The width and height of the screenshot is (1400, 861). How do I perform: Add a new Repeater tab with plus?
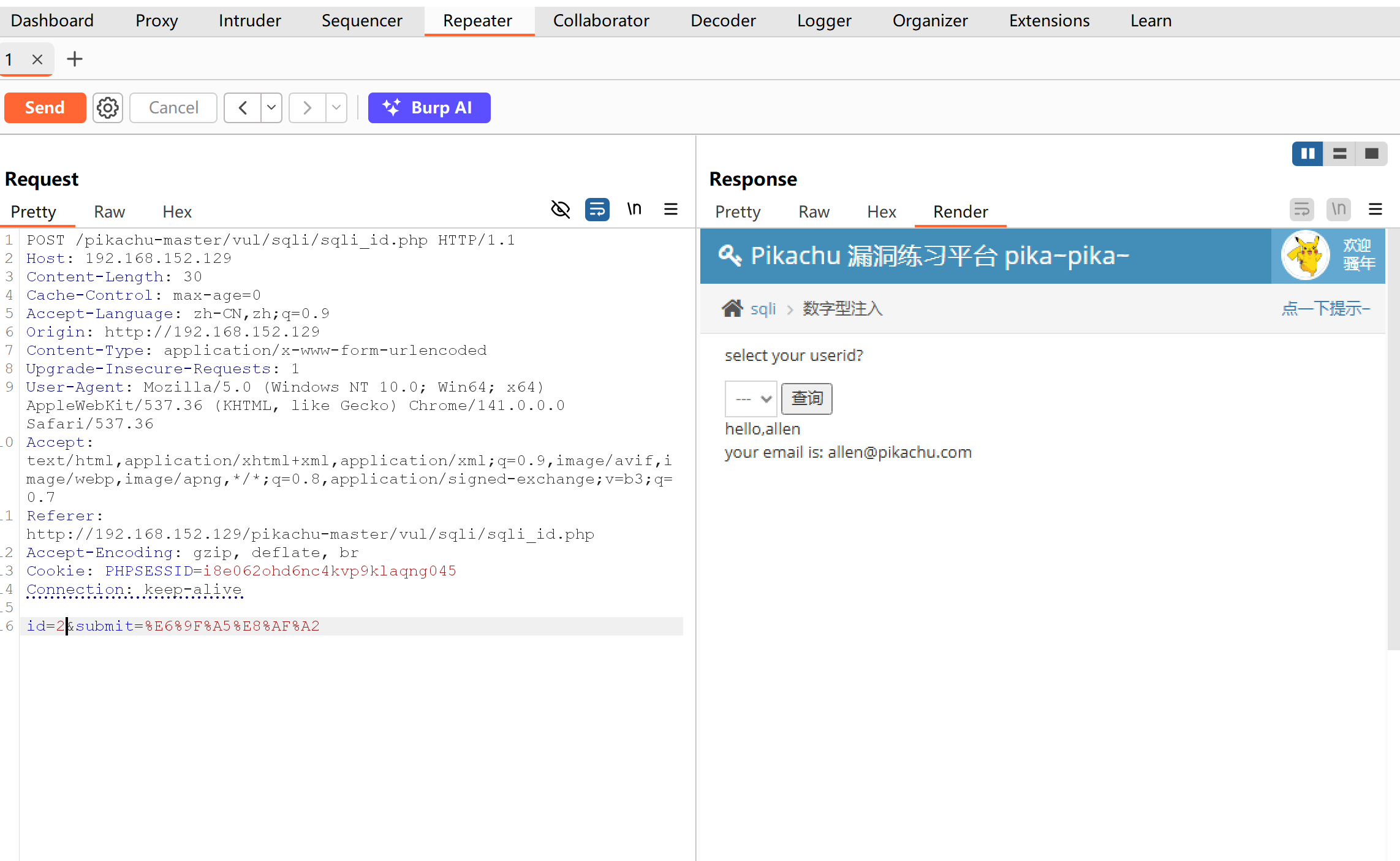(75, 59)
